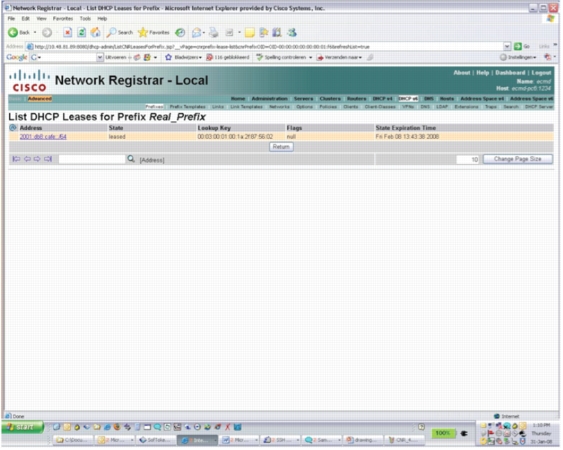Go to the browser Home page icon
Viewport: 563px width, 450px height.
point(96,33)
